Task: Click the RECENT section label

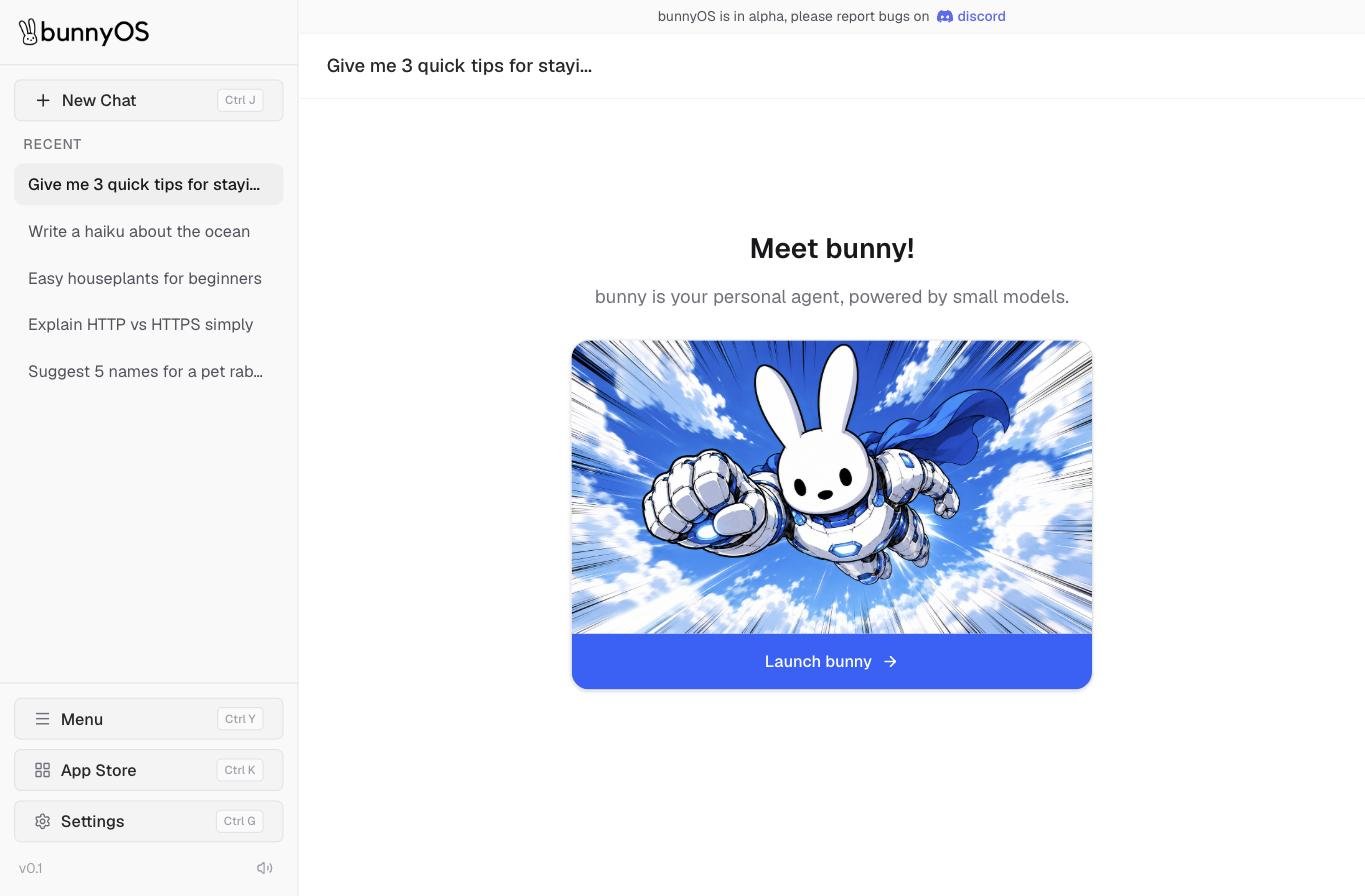Action: 52,144
